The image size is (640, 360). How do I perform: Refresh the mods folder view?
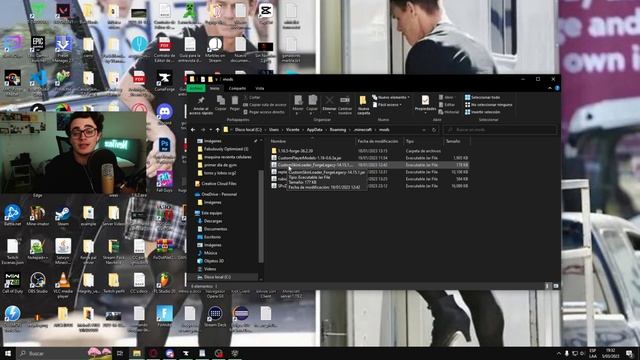434,130
